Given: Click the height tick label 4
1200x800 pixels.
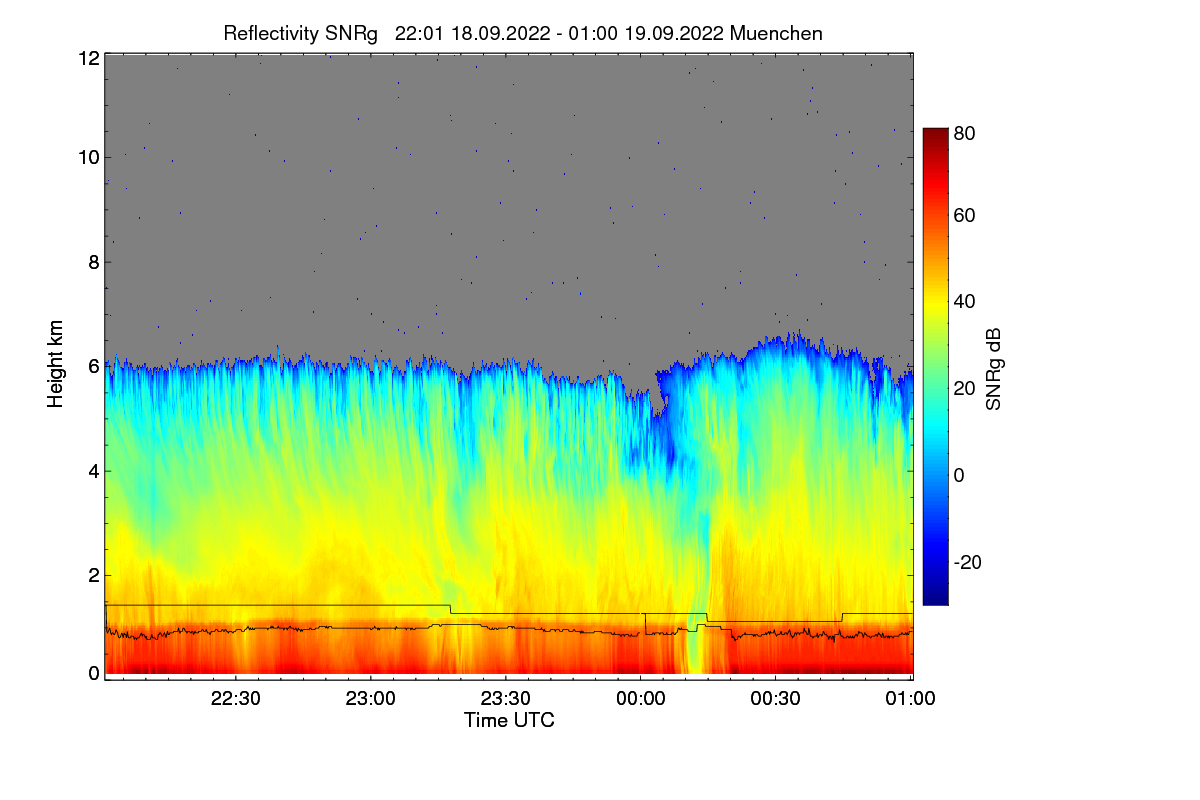Looking at the screenshot, I should (94, 470).
